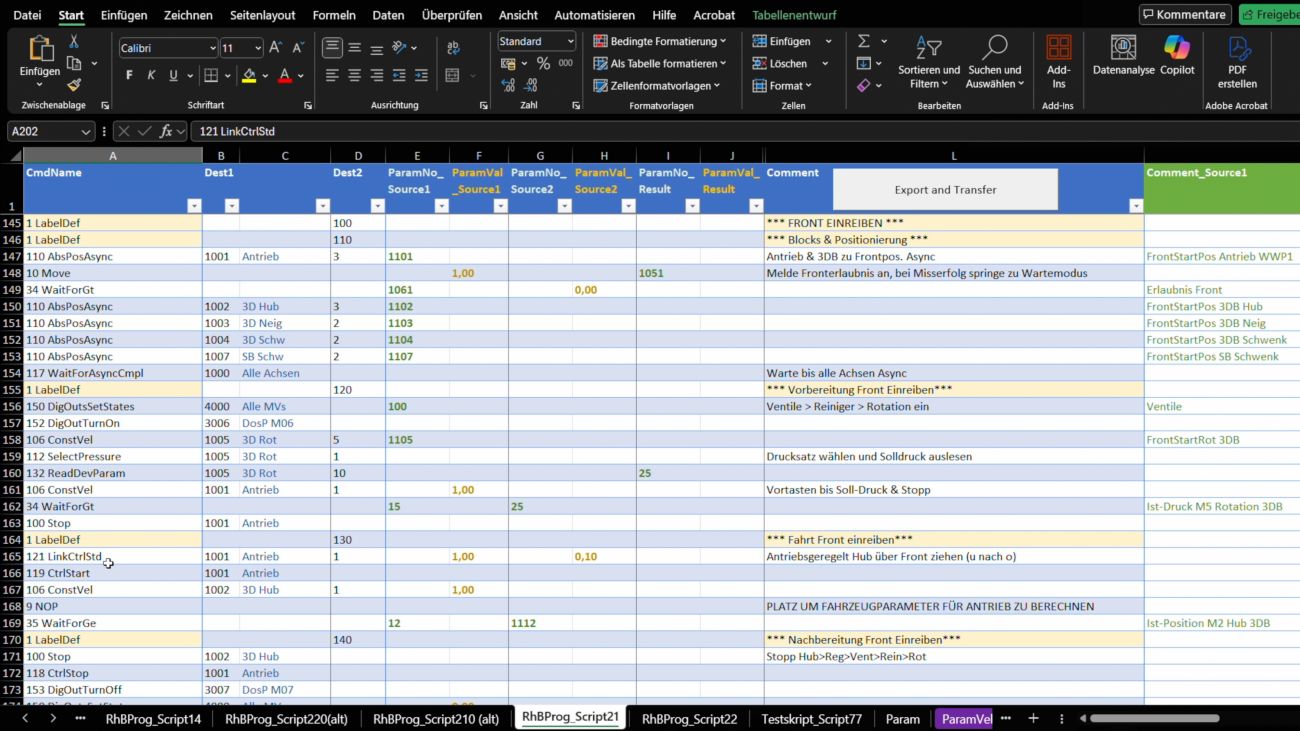The width and height of the screenshot is (1300, 731).
Task: Click the AutoSum sigma icon
Action: point(864,41)
